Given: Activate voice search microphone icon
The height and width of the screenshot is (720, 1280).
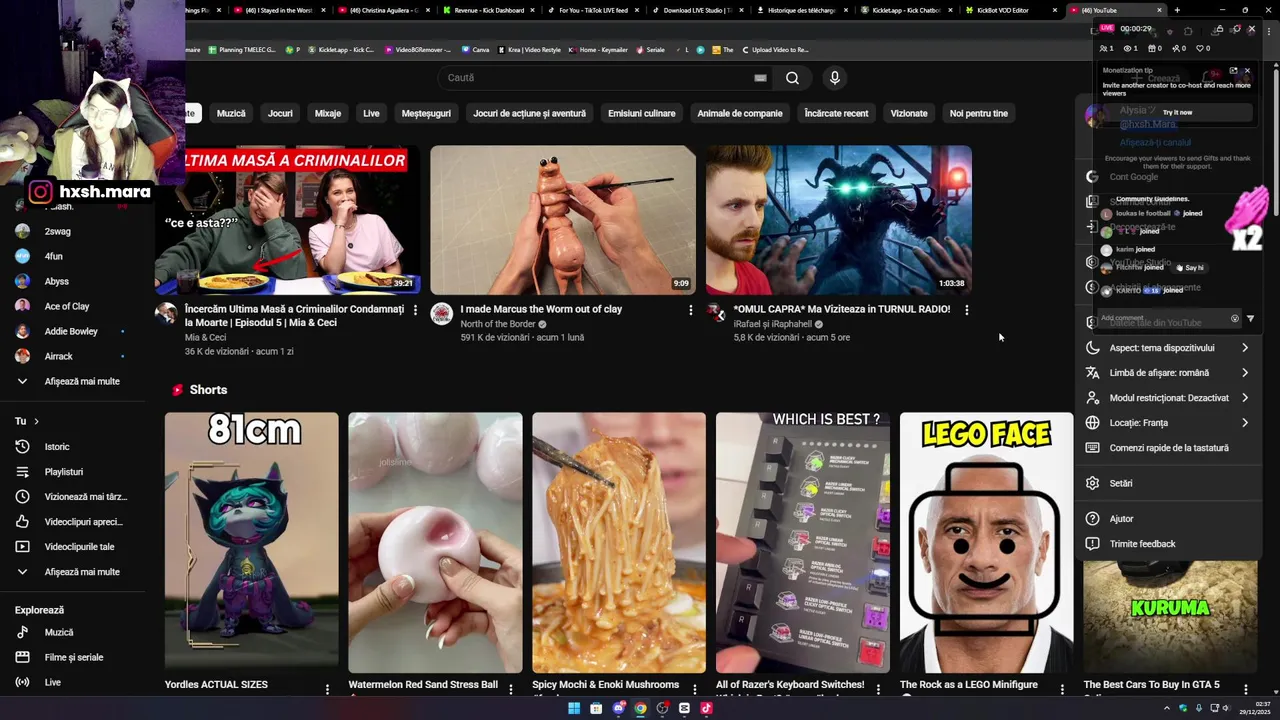Looking at the screenshot, I should [x=835, y=78].
